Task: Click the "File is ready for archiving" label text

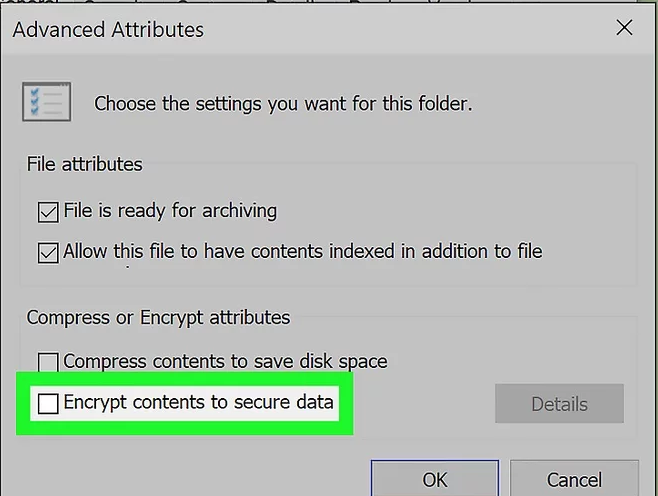Action: click(170, 211)
